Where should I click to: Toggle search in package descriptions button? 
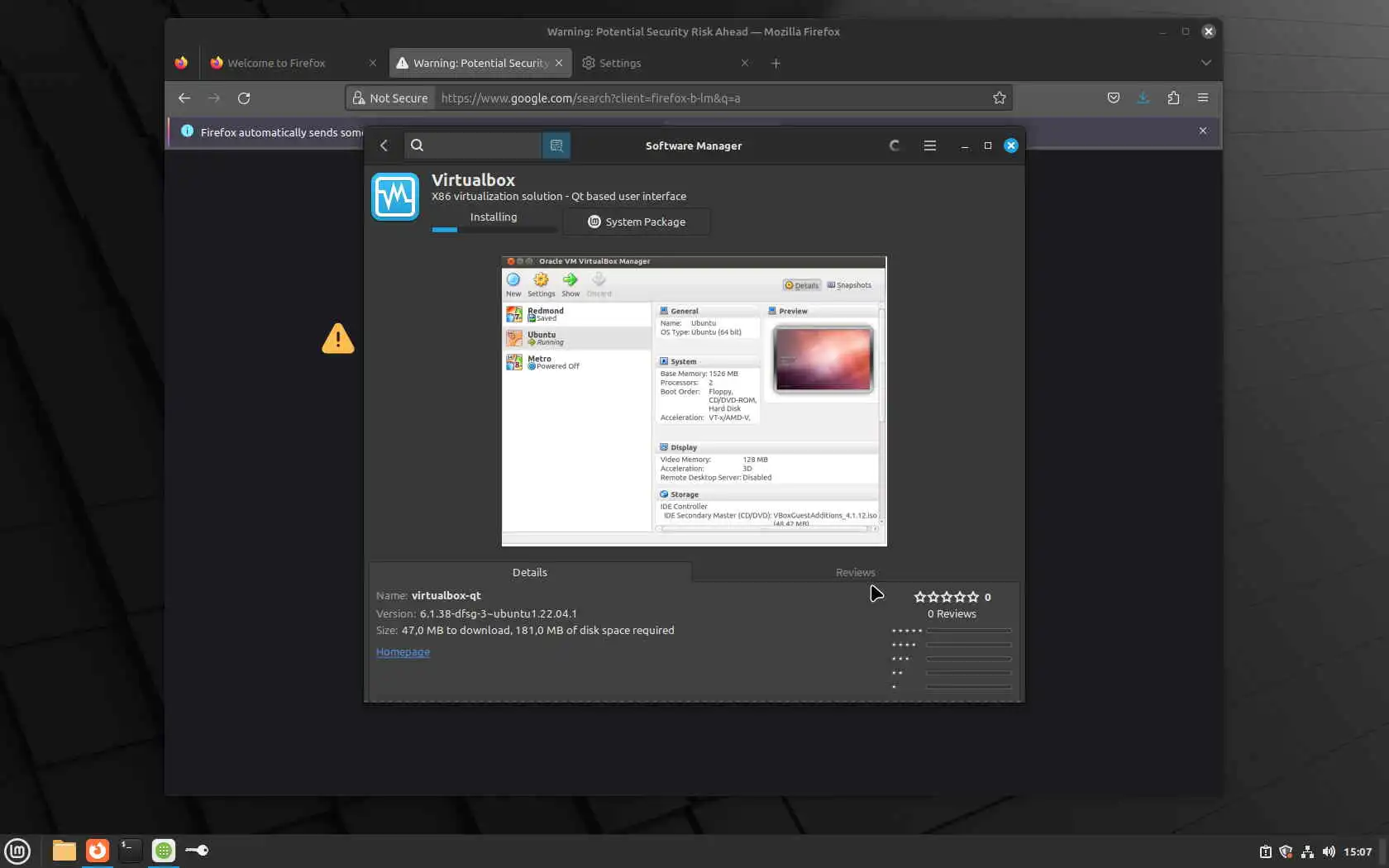click(x=556, y=145)
